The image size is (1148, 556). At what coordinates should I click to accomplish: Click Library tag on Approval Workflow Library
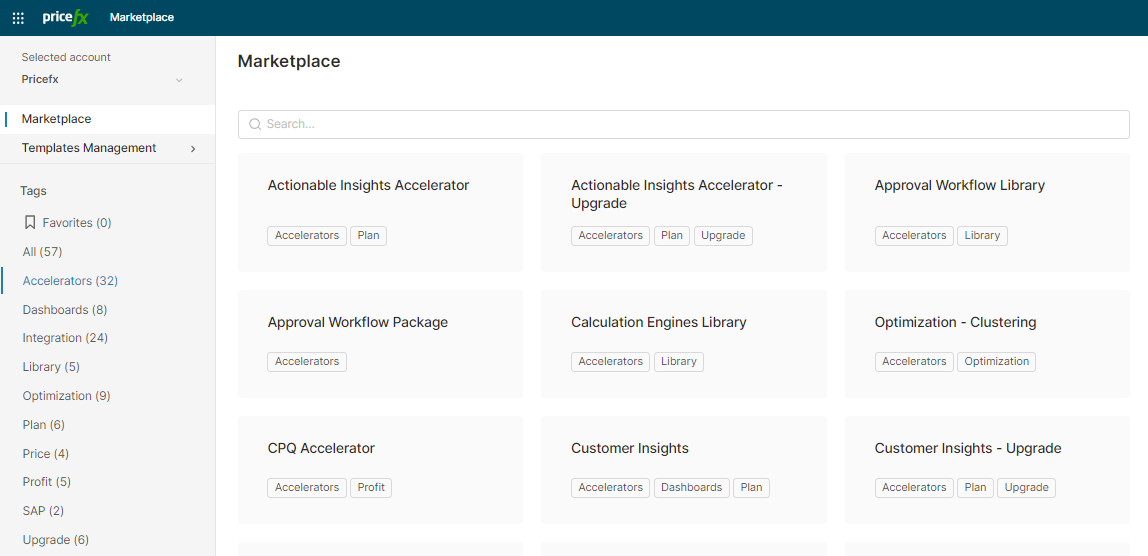(x=982, y=236)
